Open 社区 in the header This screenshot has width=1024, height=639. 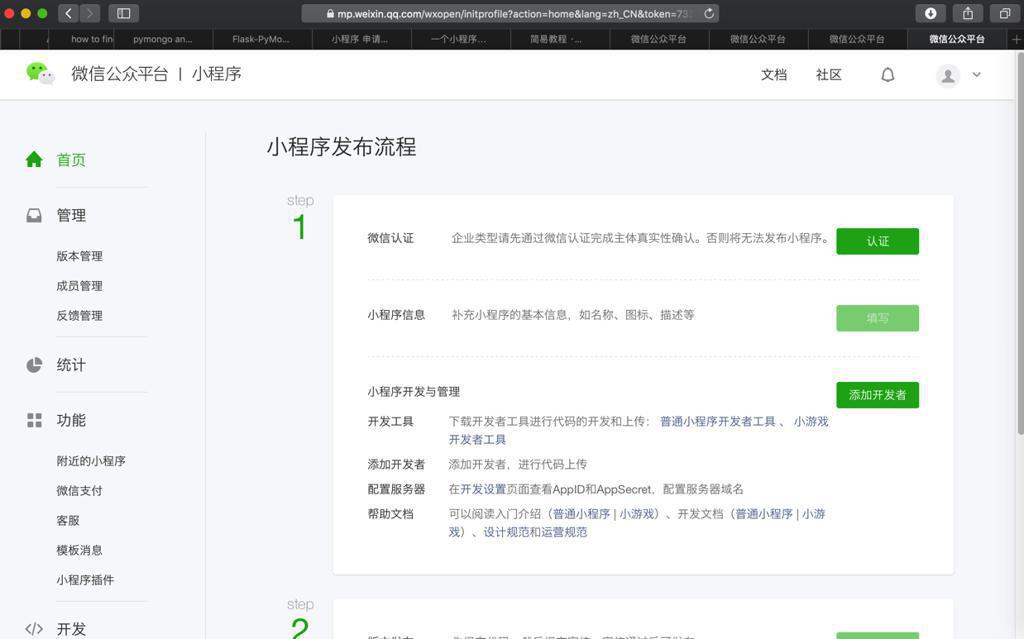829,74
